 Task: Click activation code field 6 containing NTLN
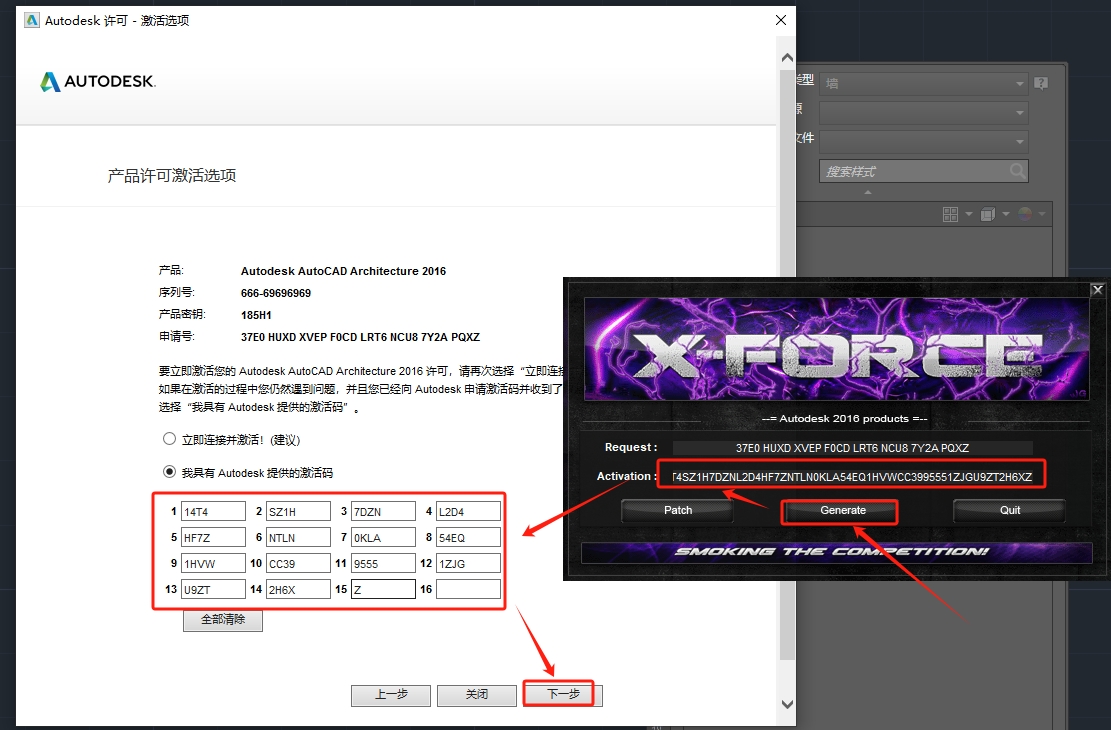coord(298,537)
